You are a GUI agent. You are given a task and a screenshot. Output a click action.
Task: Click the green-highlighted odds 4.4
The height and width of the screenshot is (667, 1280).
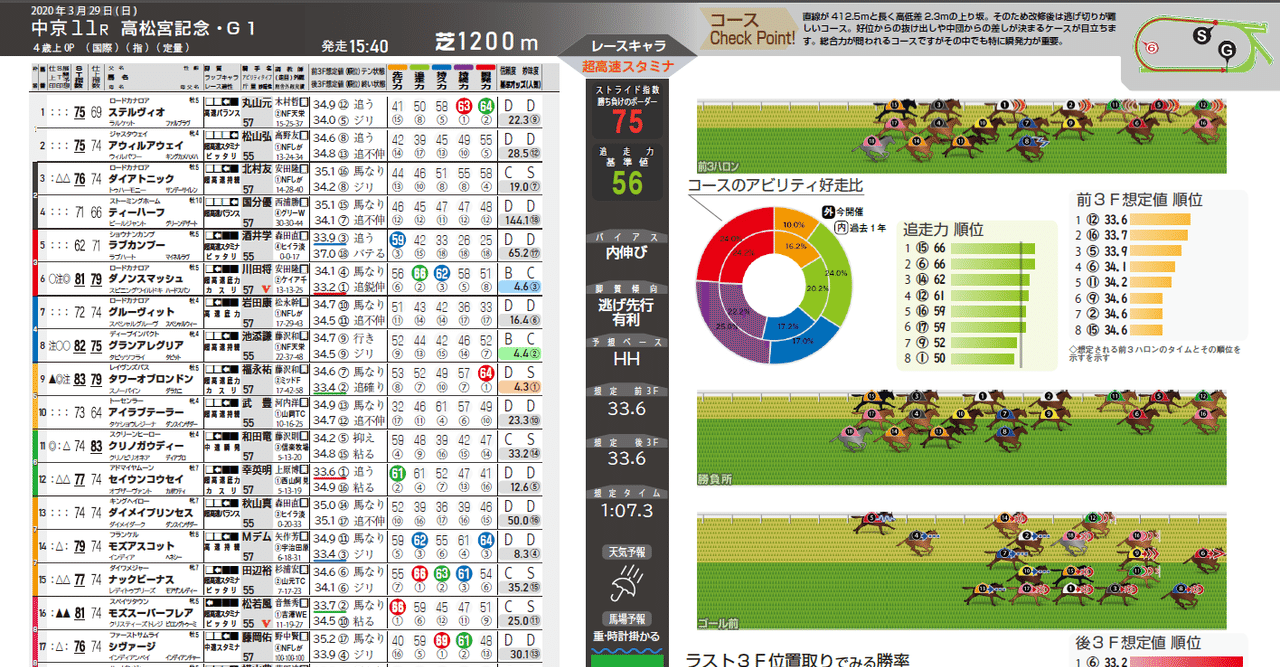coord(521,353)
